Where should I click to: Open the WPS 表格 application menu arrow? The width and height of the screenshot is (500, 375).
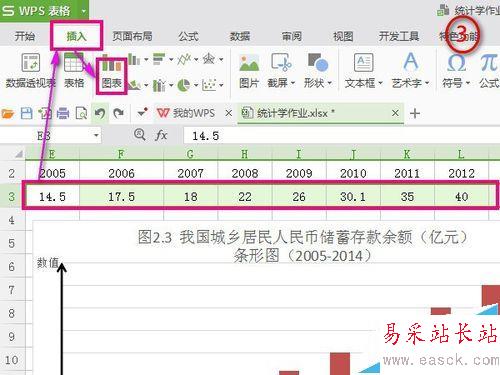pyautogui.click(x=84, y=11)
